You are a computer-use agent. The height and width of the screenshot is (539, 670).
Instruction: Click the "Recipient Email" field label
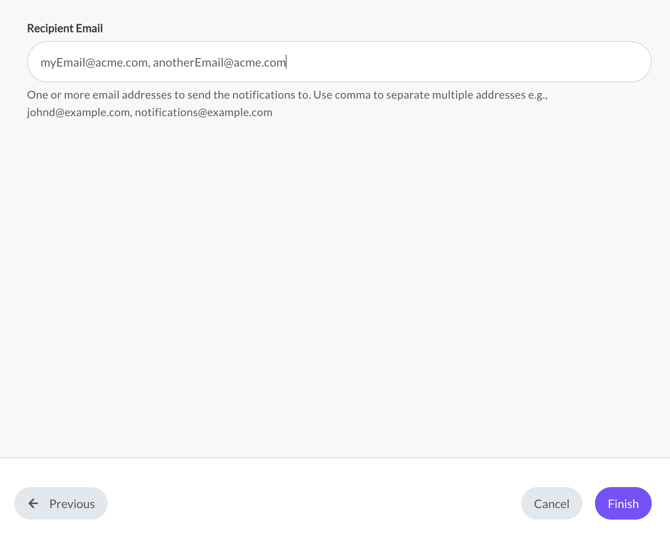(65, 28)
